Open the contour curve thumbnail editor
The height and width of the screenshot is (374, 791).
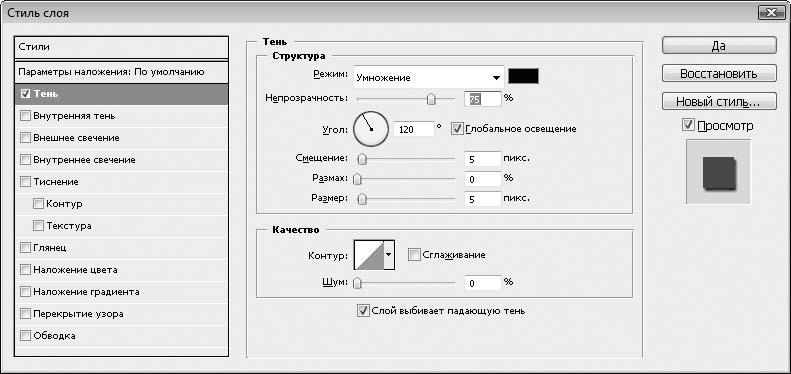[x=368, y=255]
